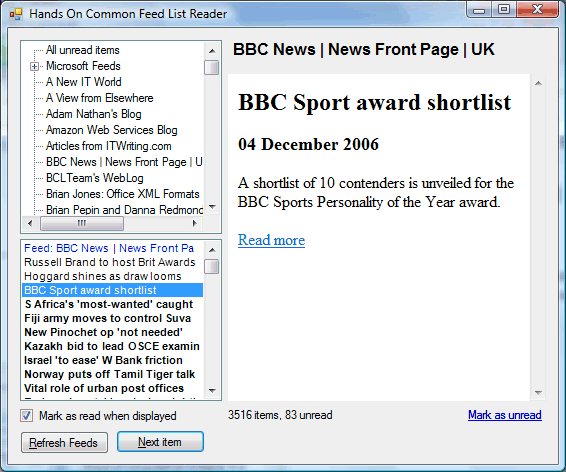Click the article pane scroll down arrow
The image size is (566, 472).
tap(538, 392)
